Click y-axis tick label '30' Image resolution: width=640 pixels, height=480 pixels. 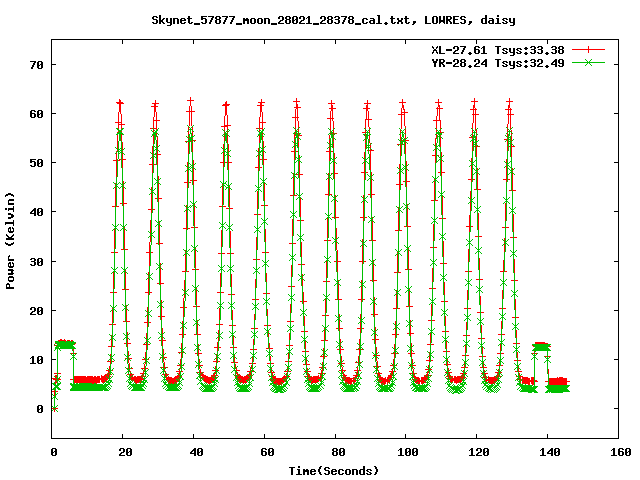tap(37, 262)
